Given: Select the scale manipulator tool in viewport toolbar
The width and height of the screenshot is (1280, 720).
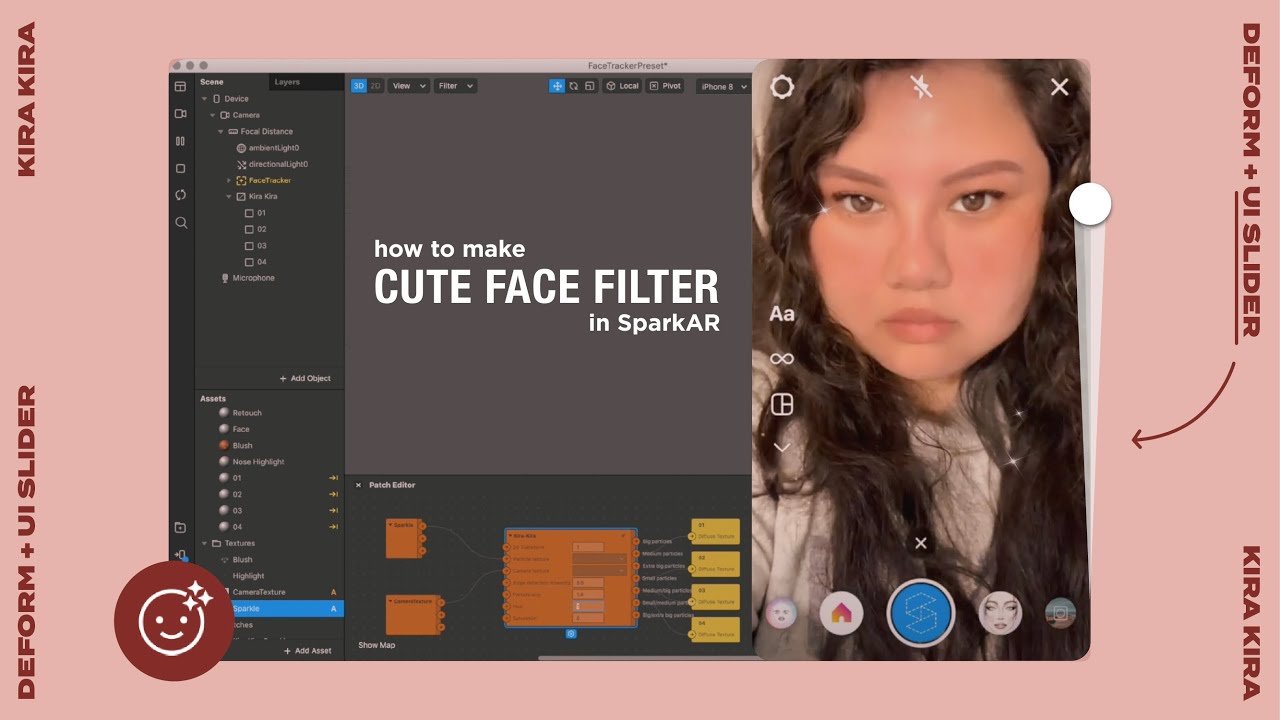Looking at the screenshot, I should coord(590,86).
